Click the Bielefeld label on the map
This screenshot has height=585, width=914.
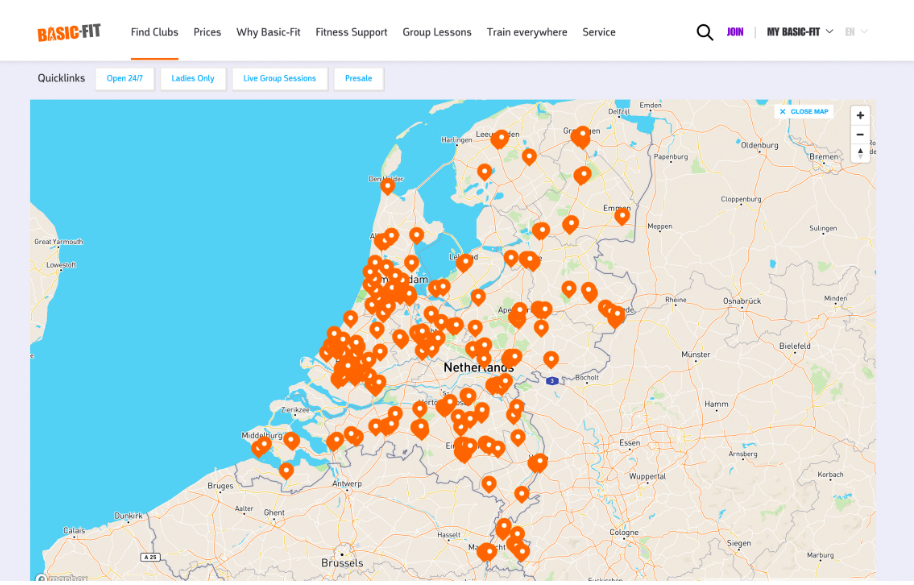(795, 346)
